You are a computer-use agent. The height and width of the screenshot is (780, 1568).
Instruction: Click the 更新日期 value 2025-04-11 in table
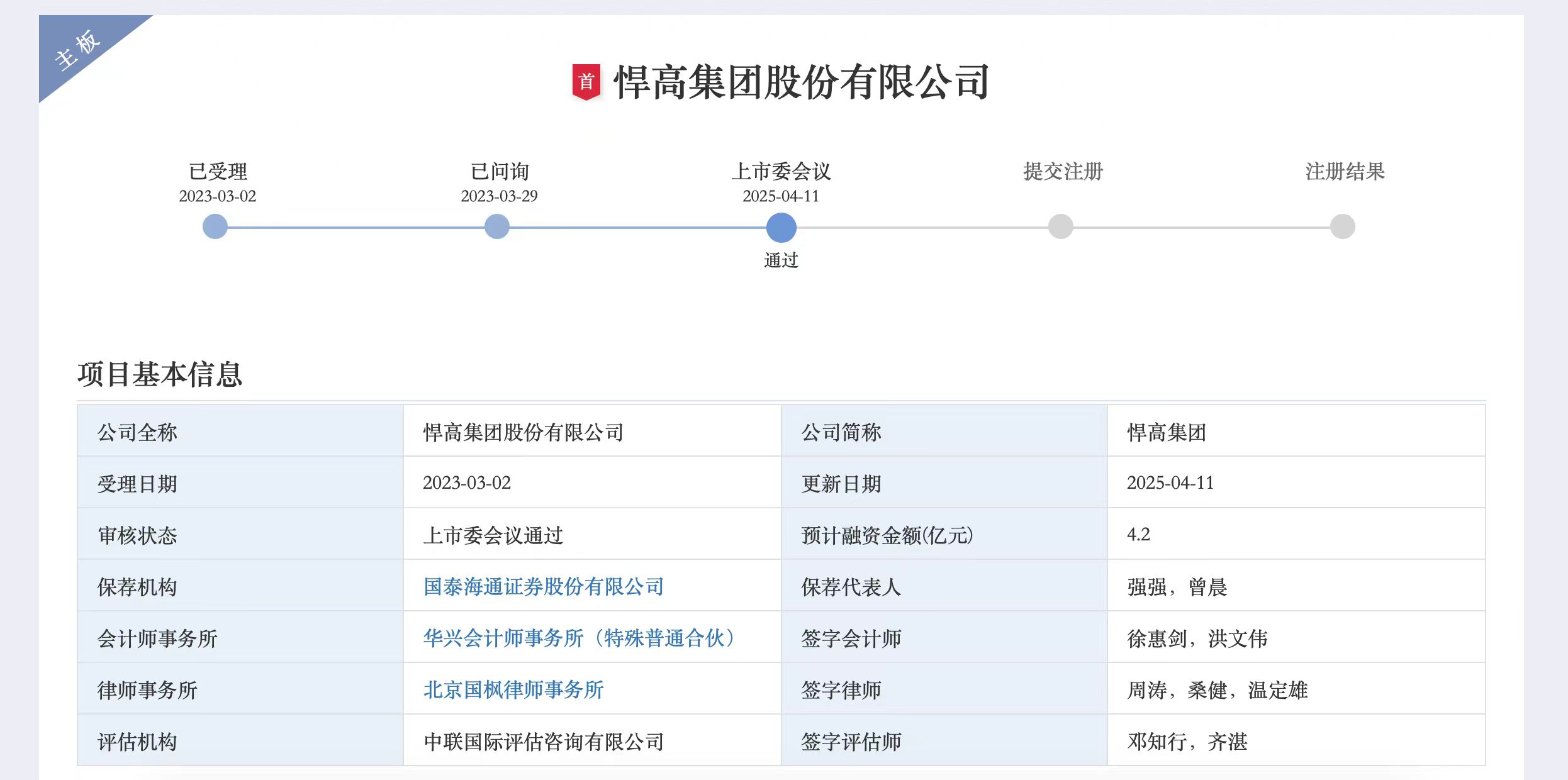pos(1170,483)
